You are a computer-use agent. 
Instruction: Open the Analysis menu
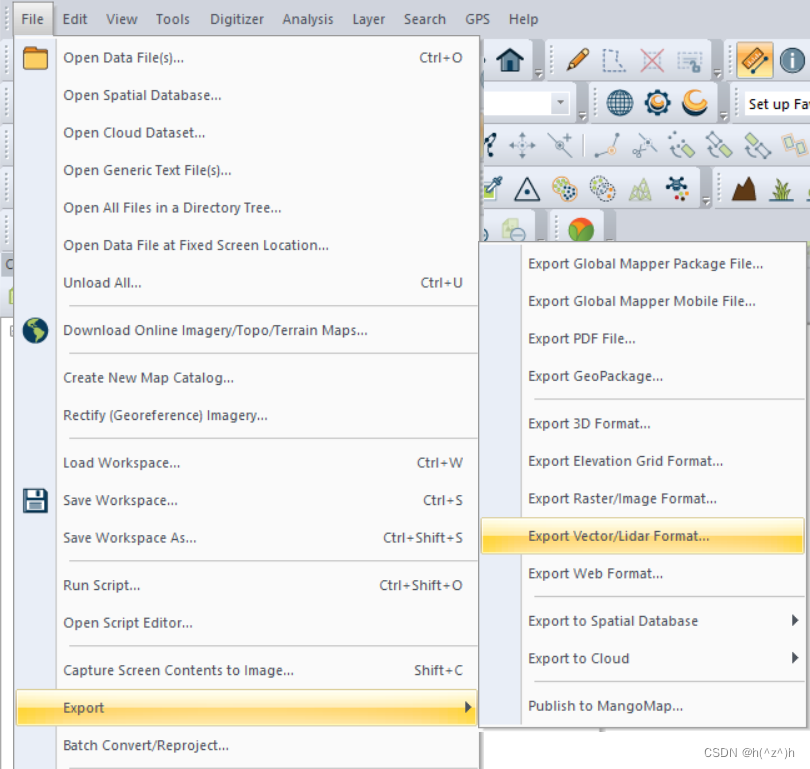308,19
